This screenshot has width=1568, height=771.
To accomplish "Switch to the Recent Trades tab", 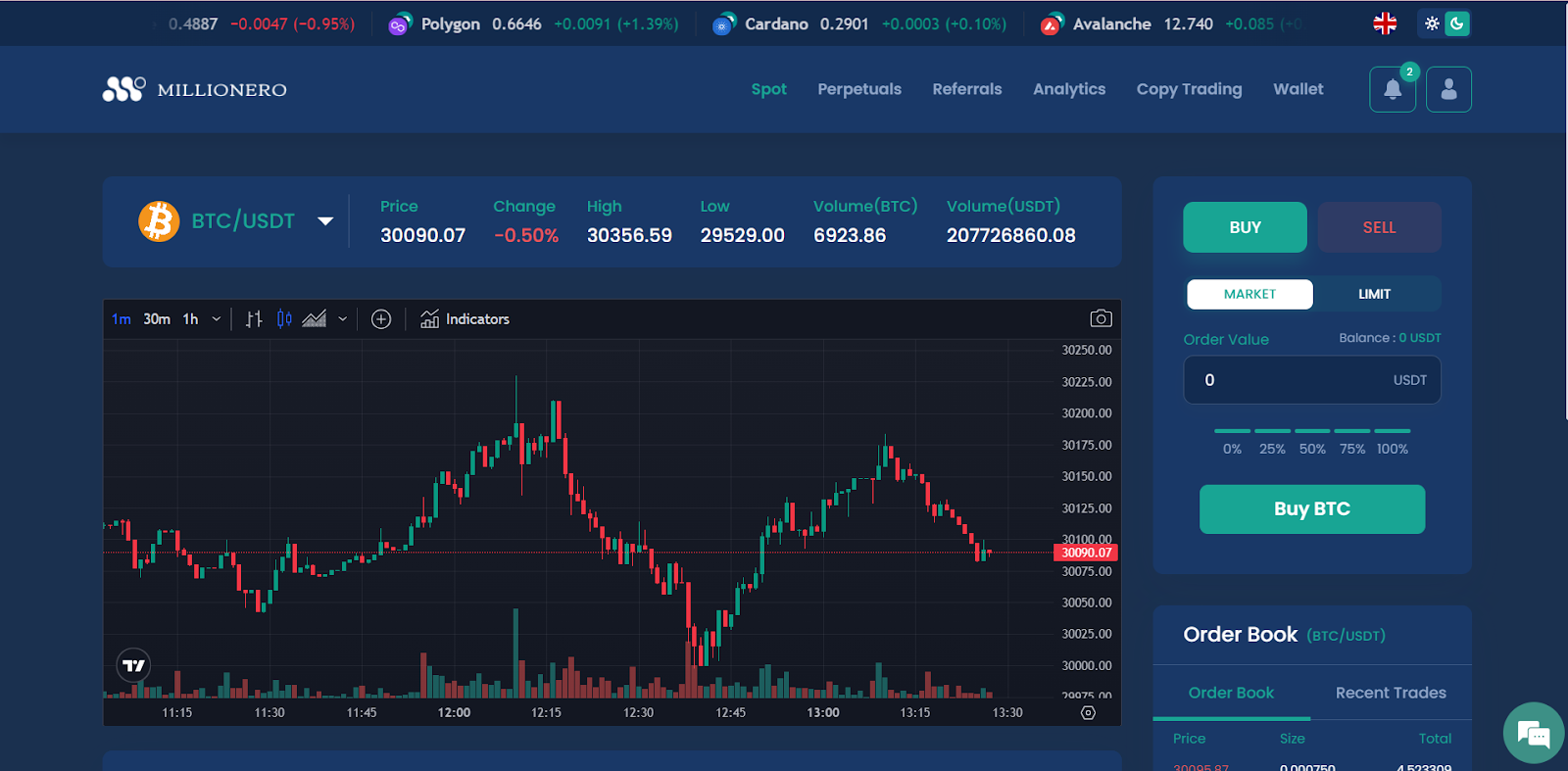I will [1391, 693].
